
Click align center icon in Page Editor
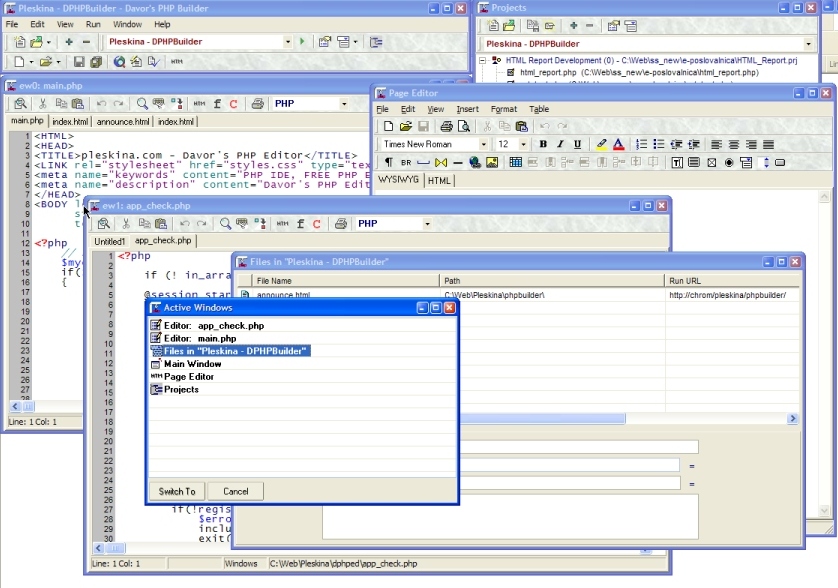pos(734,144)
